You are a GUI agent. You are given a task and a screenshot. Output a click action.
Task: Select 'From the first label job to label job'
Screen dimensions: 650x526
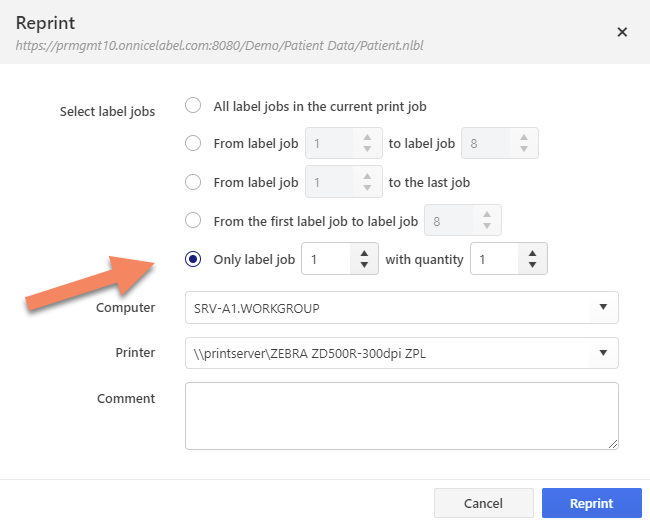click(x=193, y=220)
